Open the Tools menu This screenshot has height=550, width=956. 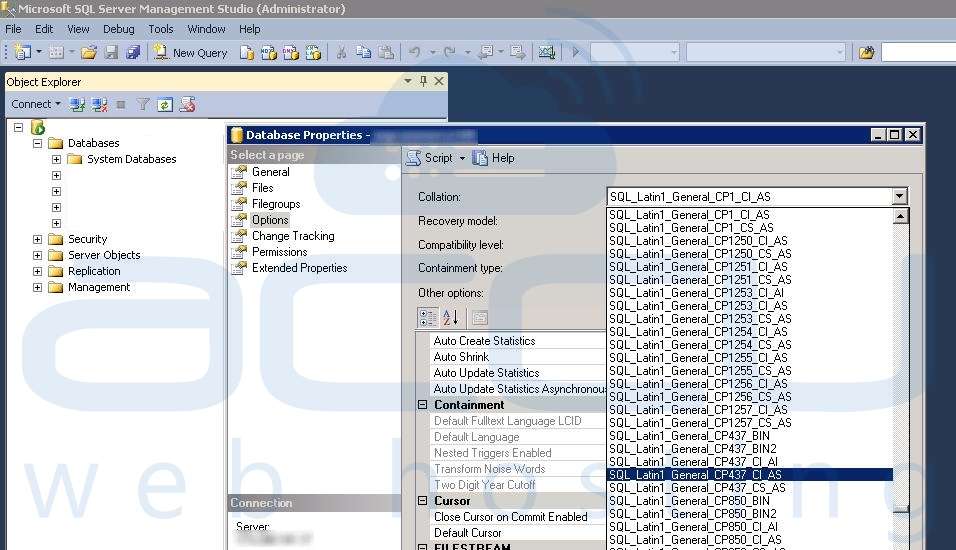pyautogui.click(x=161, y=29)
